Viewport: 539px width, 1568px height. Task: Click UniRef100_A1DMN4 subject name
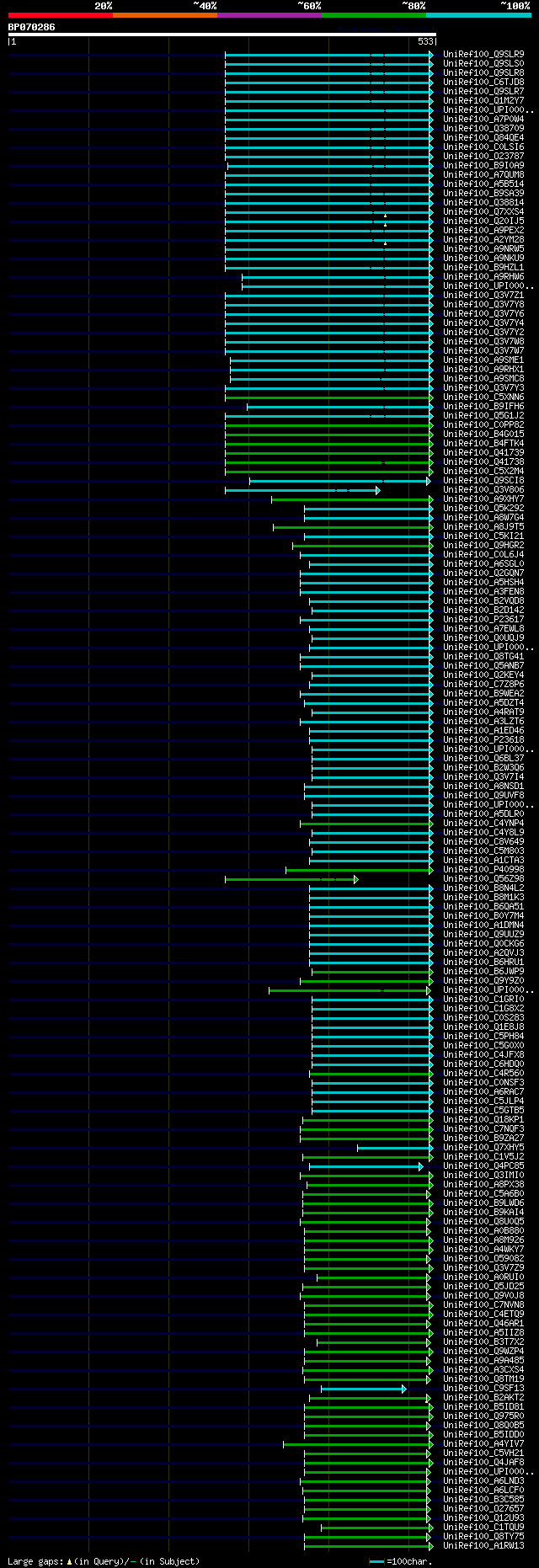483,925
